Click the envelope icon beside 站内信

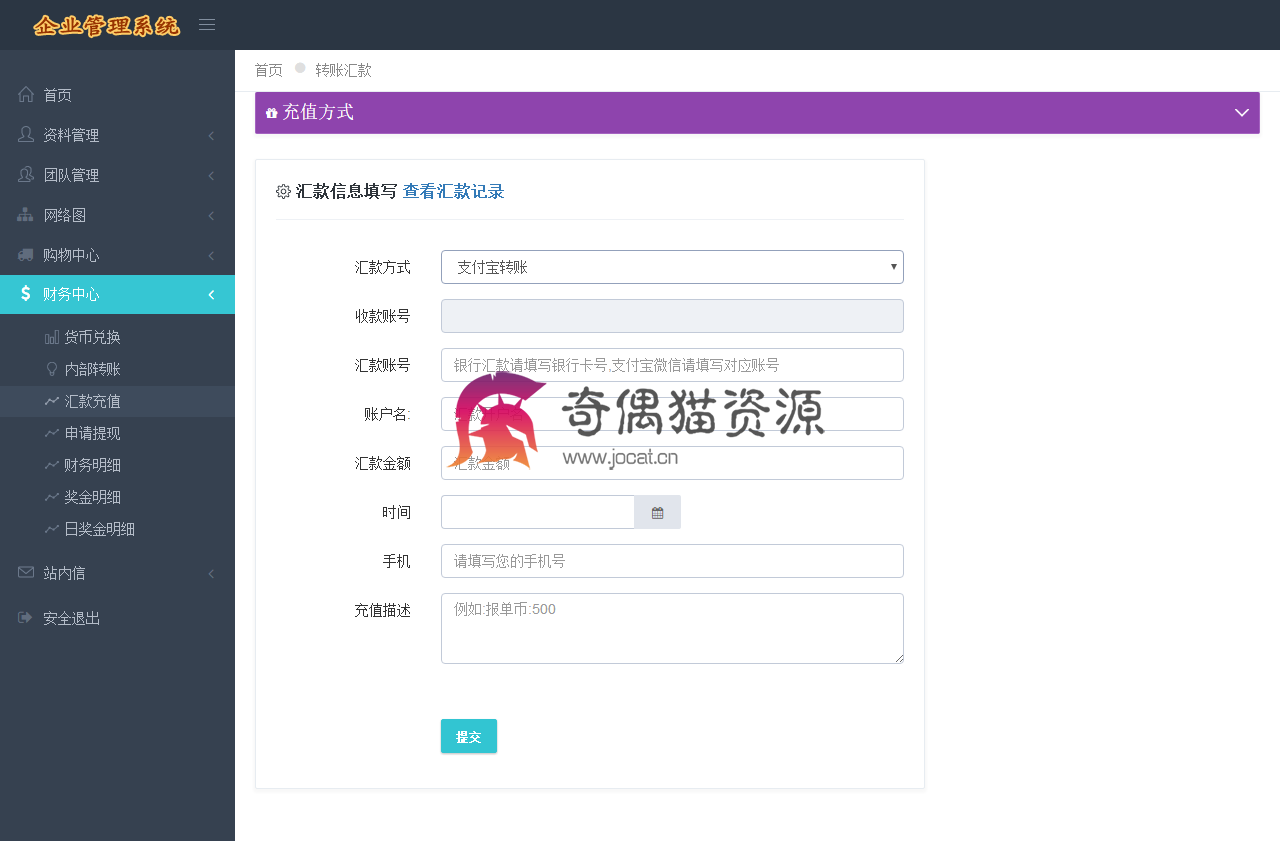26,572
